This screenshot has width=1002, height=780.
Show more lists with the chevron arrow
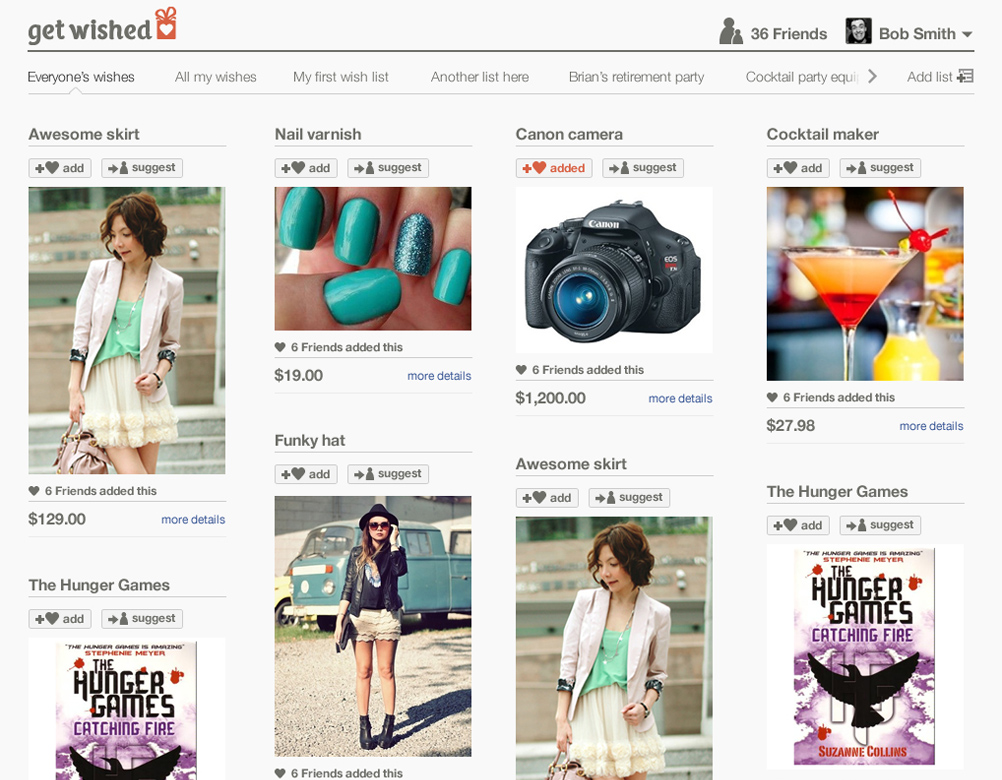click(x=872, y=77)
